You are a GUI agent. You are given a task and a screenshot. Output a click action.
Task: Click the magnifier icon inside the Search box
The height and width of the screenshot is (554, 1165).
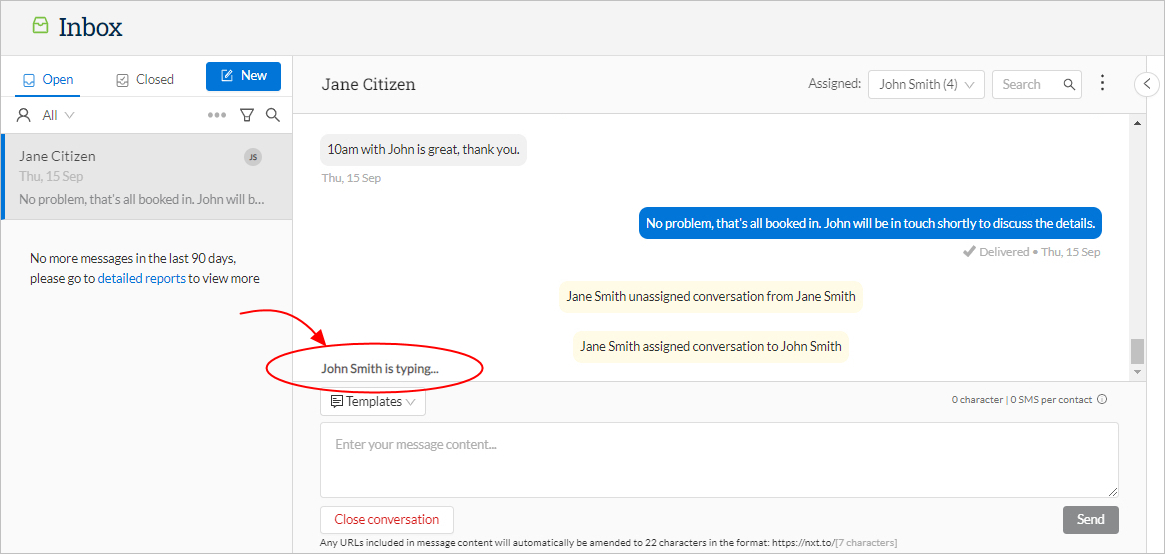(x=1069, y=84)
